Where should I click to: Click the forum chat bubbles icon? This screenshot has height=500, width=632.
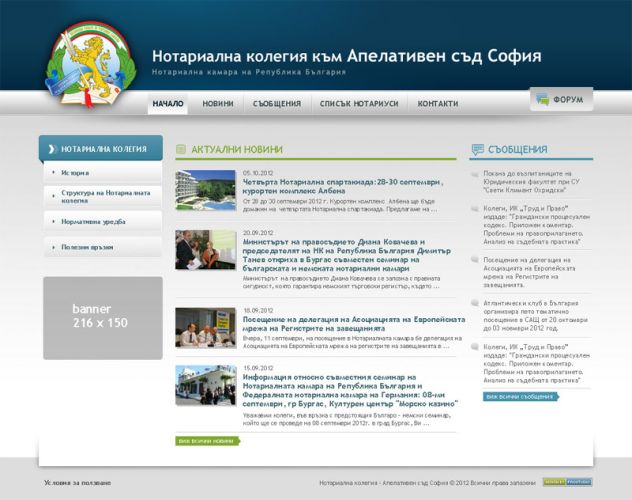542,99
